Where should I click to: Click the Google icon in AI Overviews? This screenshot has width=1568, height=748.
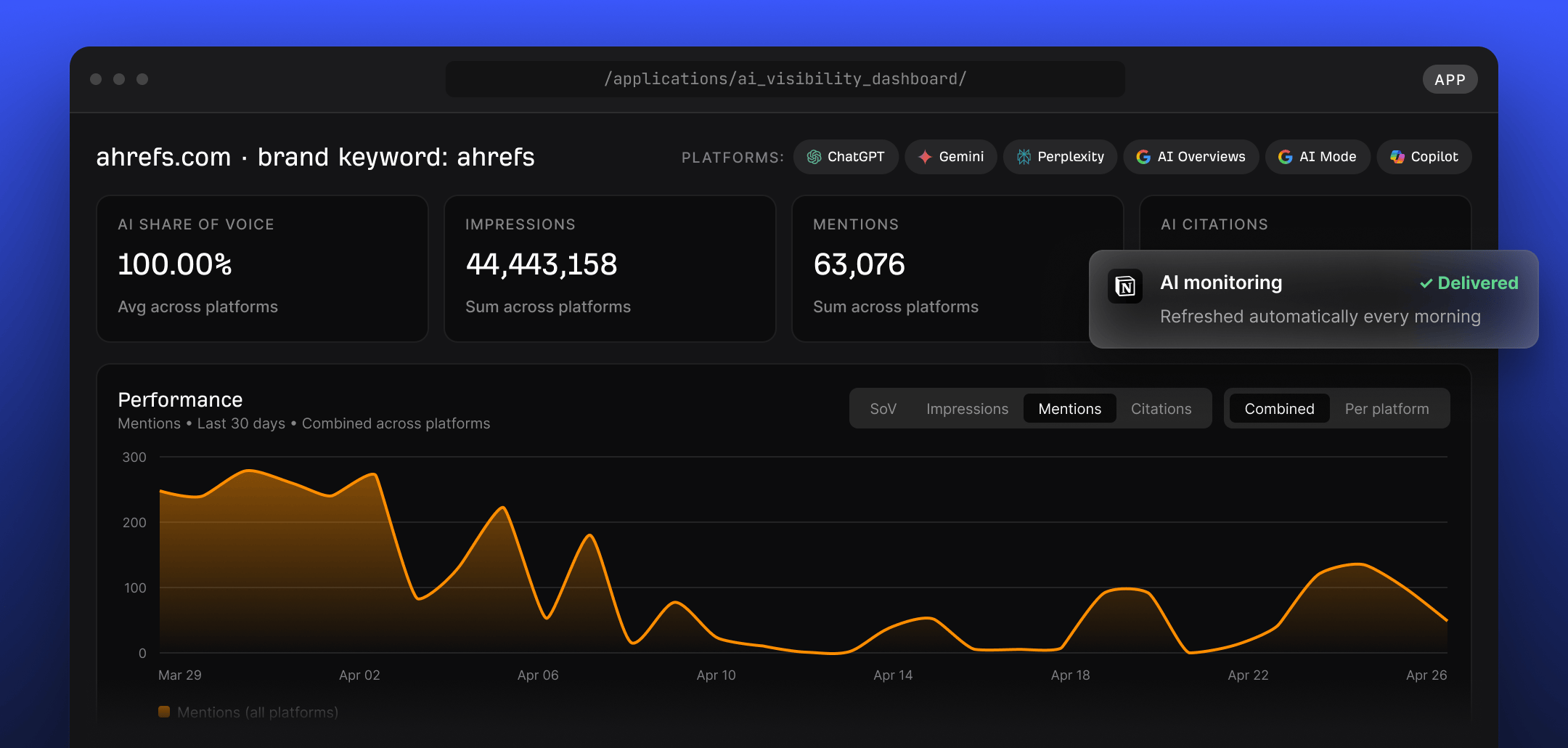coord(1143,157)
